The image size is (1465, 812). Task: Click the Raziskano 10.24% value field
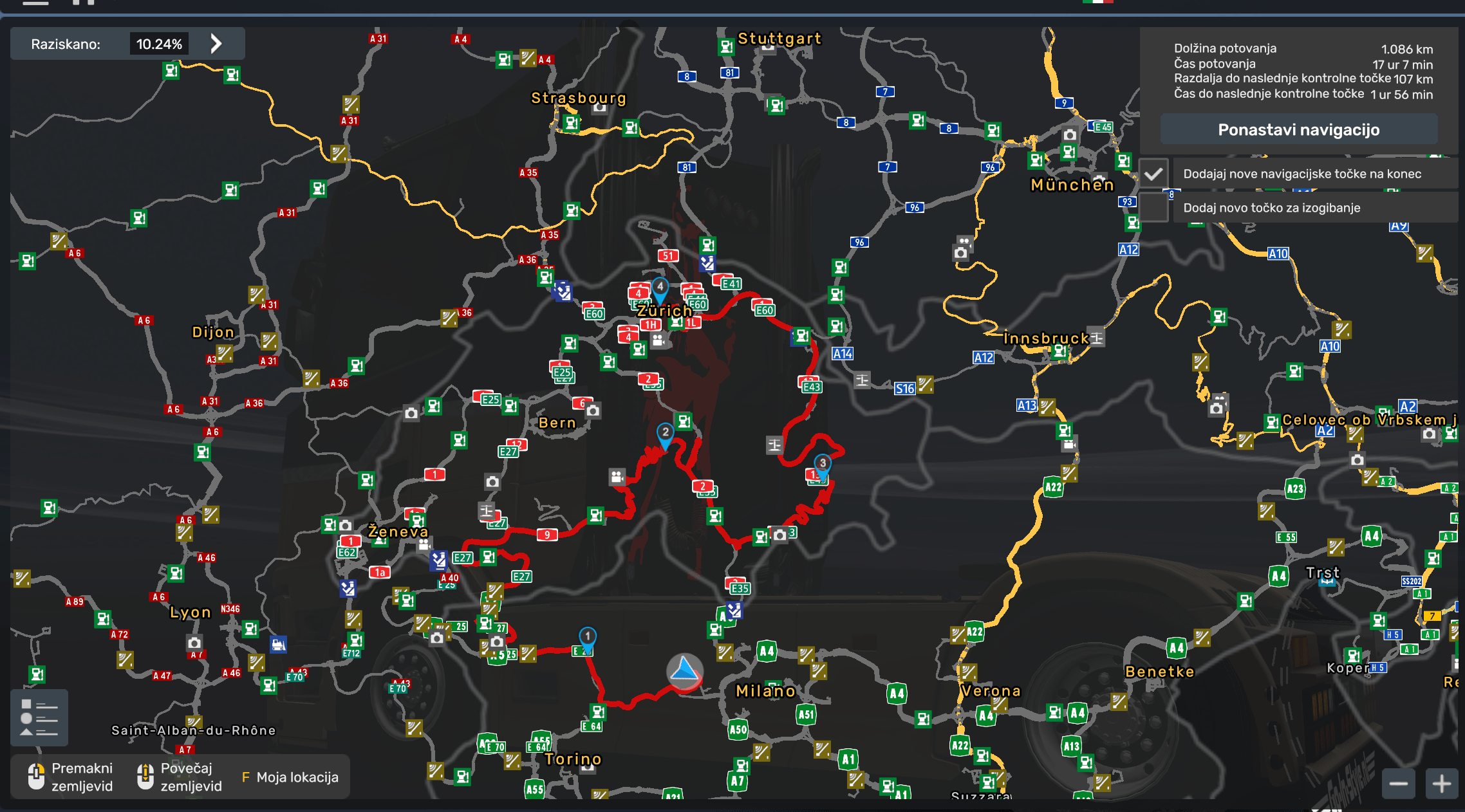(x=159, y=44)
